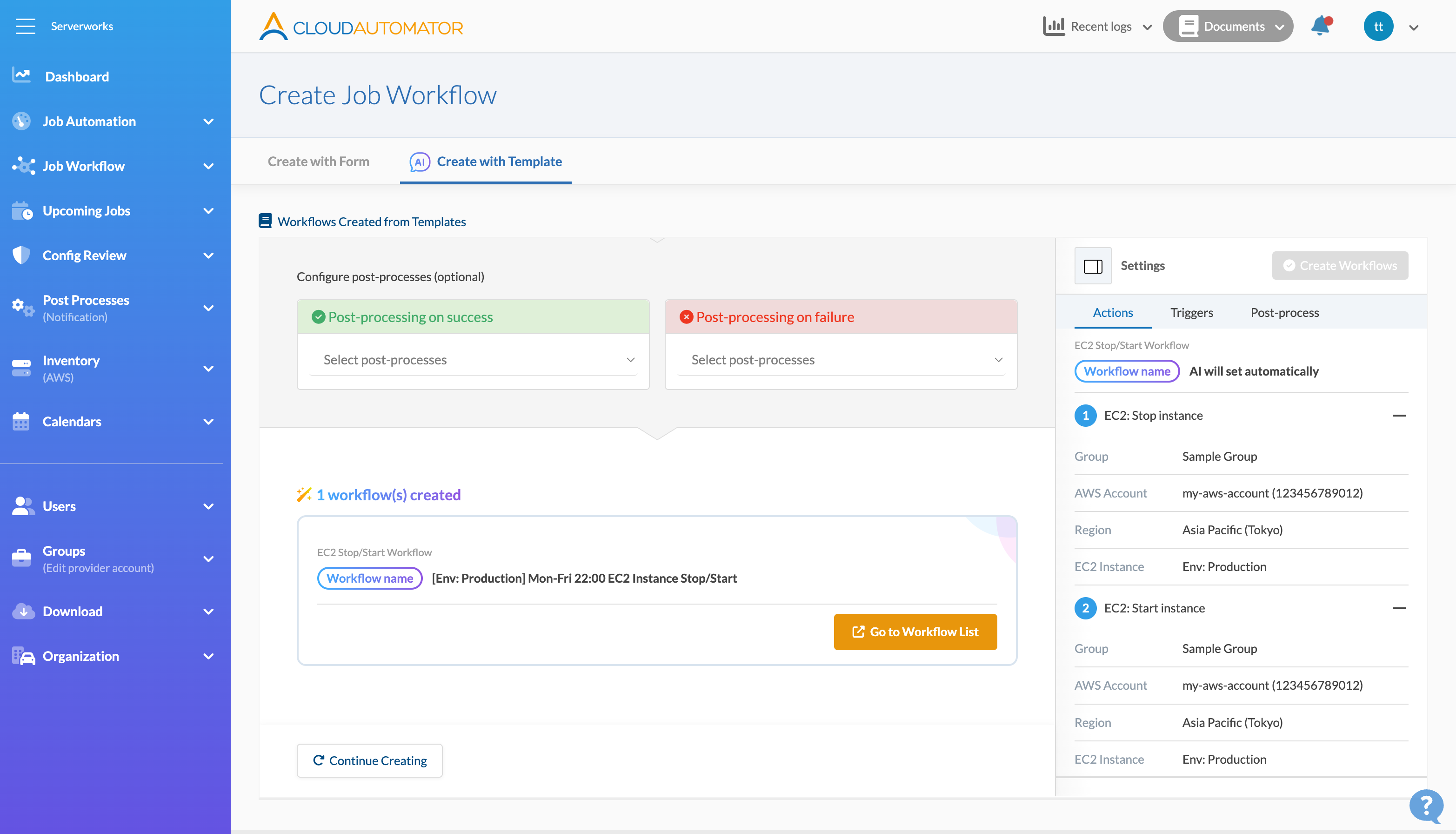Click the Workflows Created from Templates book icon
This screenshot has height=834, width=1456.
[x=265, y=221]
